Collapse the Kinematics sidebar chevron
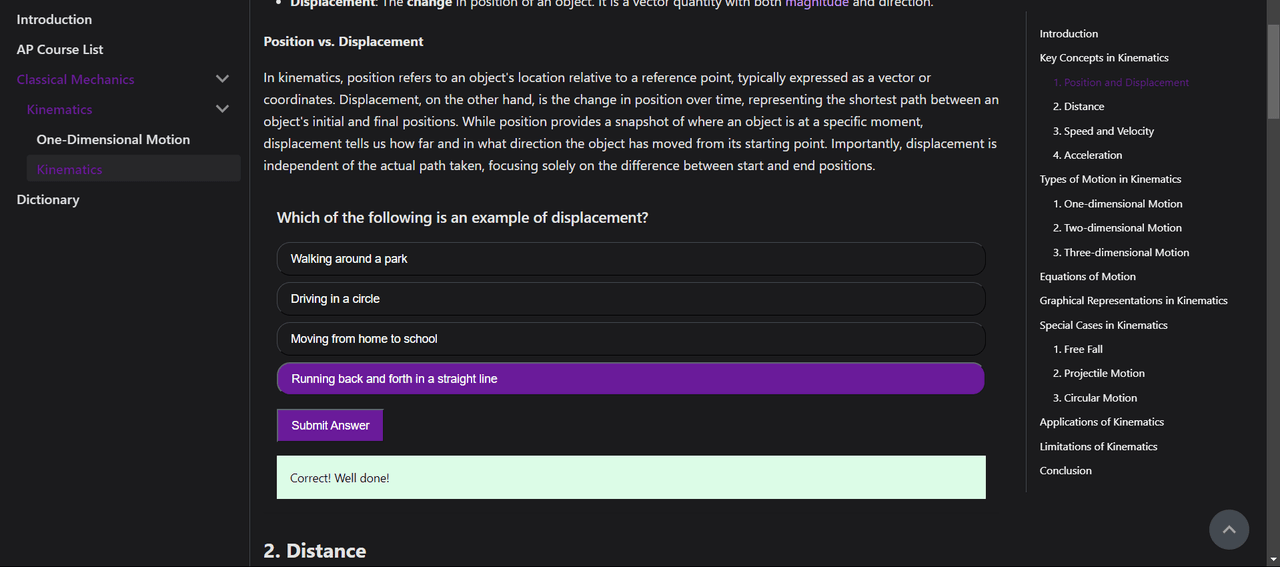This screenshot has width=1280, height=567. (x=222, y=109)
